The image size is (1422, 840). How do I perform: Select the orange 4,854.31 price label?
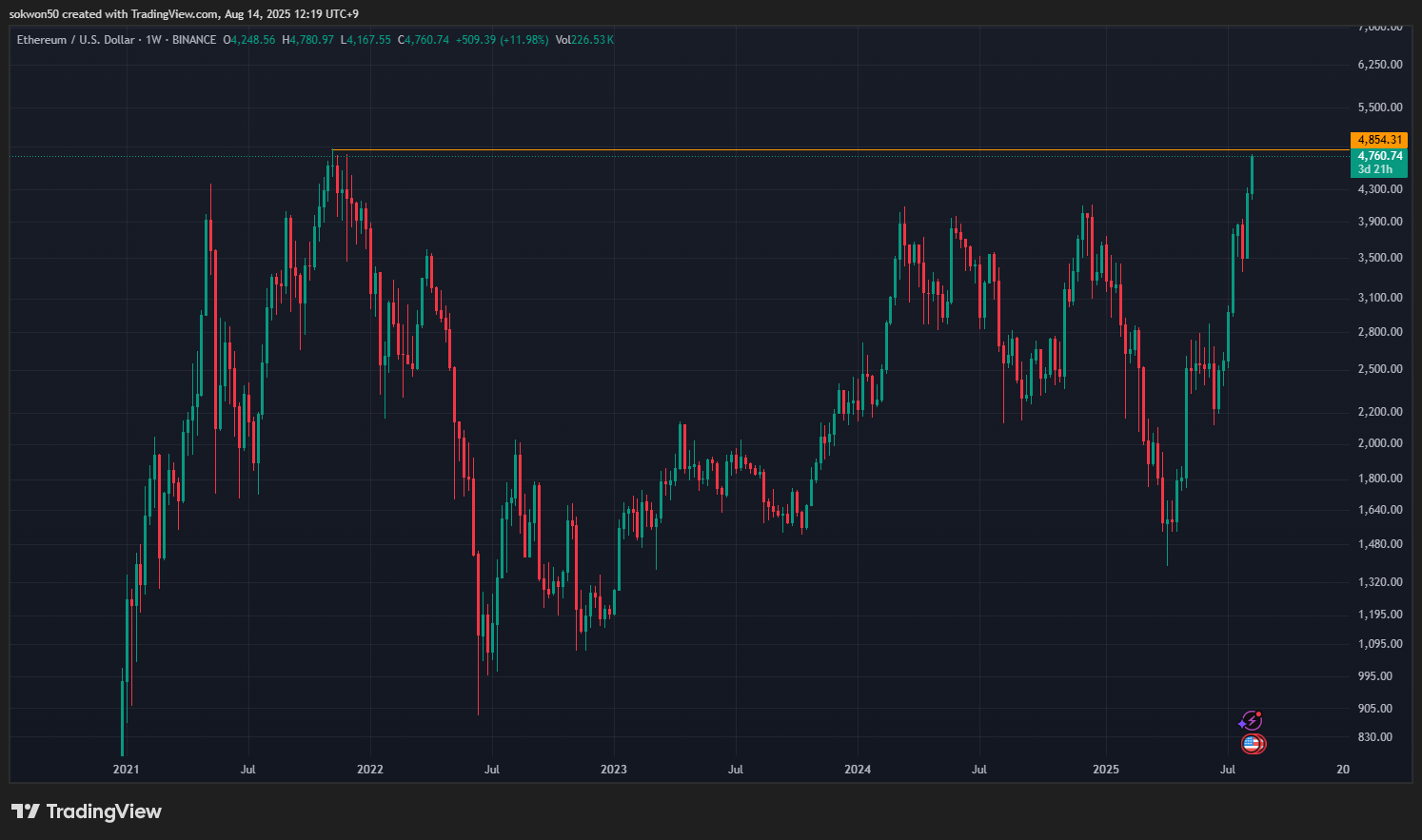click(x=1378, y=139)
